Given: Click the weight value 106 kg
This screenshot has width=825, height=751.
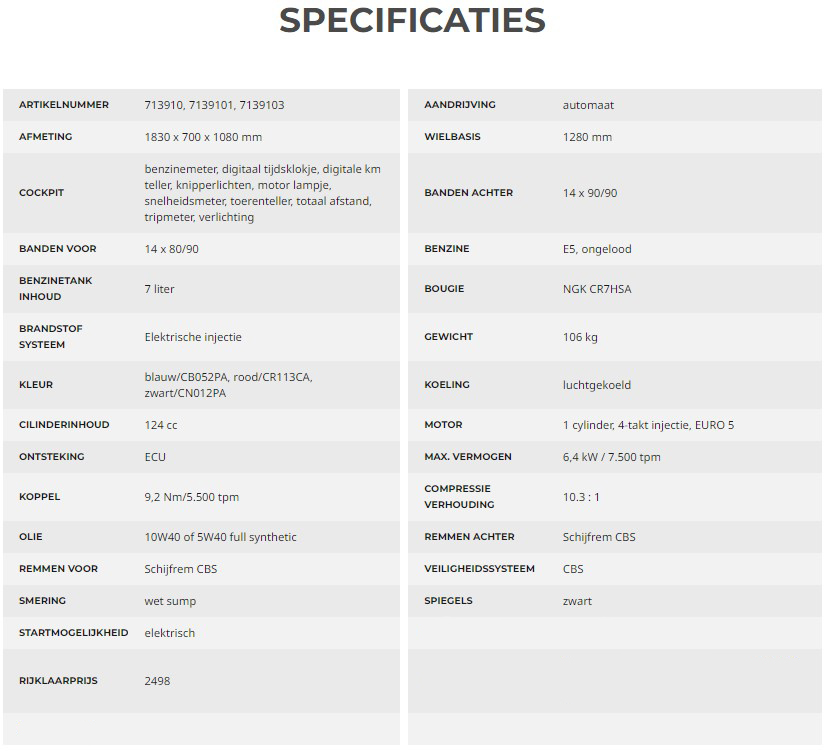Looking at the screenshot, I should tap(580, 337).
